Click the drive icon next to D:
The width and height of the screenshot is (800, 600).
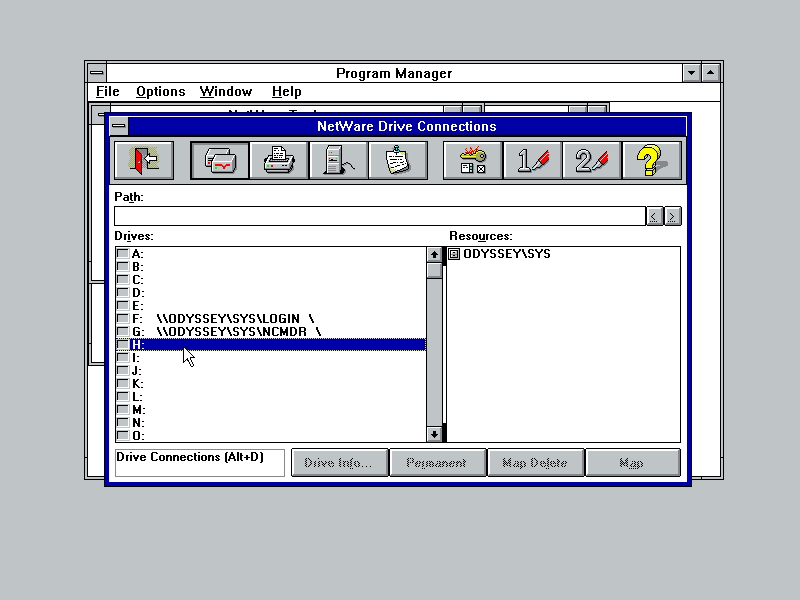pos(122,292)
